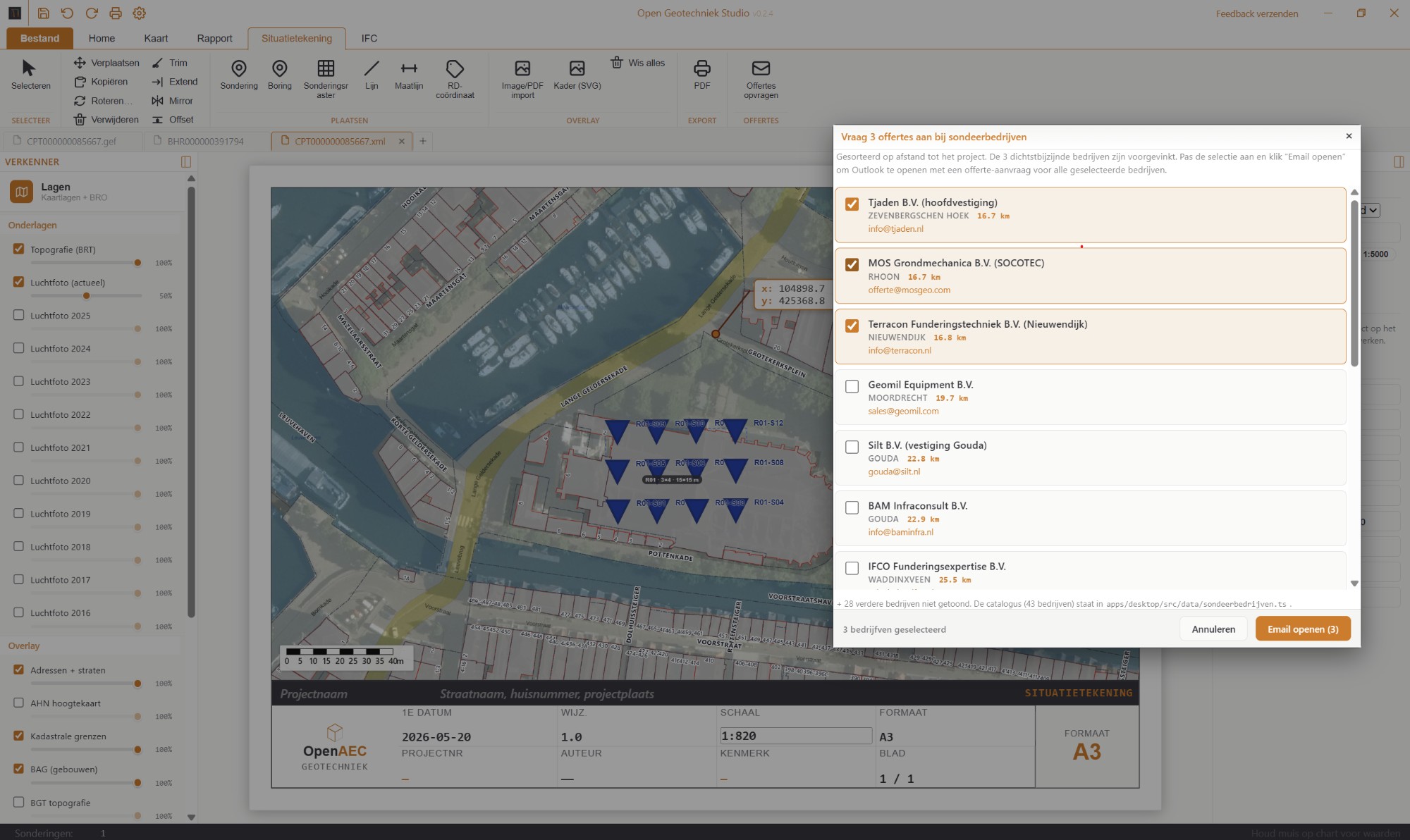Switch to the Kaart ribbon tab
The height and width of the screenshot is (840, 1410).
(x=156, y=38)
